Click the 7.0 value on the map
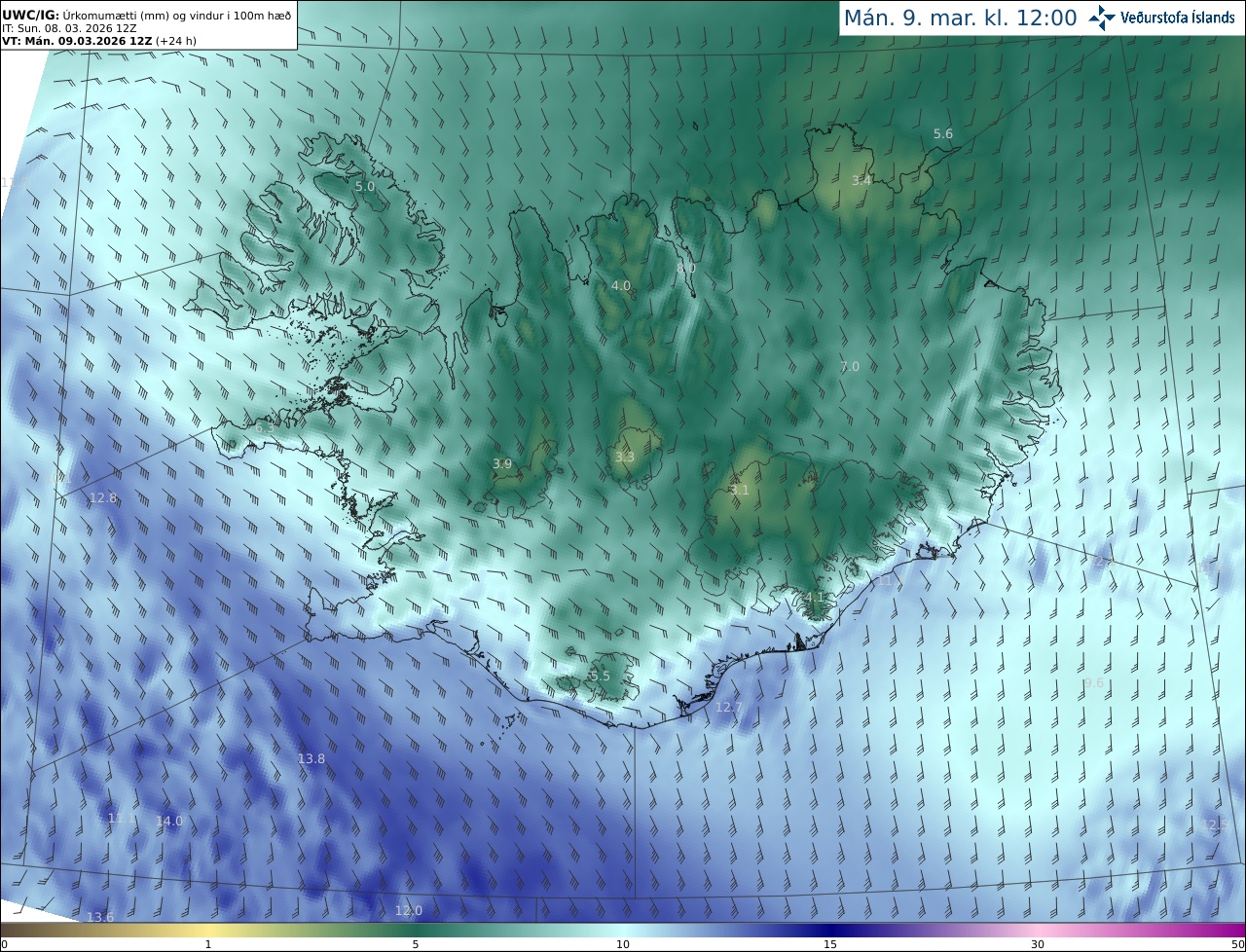Screen dimensions: 1246x952 pyautogui.click(x=850, y=367)
